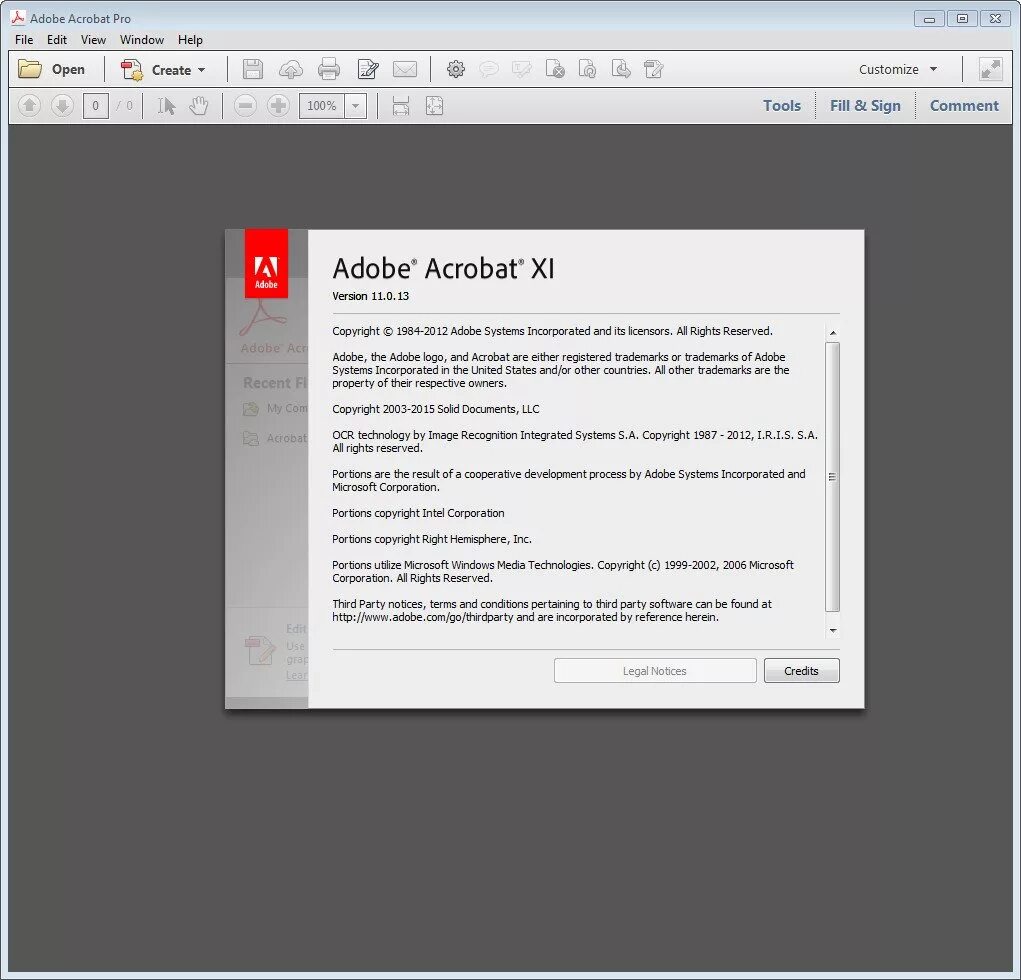
Task: Click the highlight text toolbar icon
Action: (522, 69)
